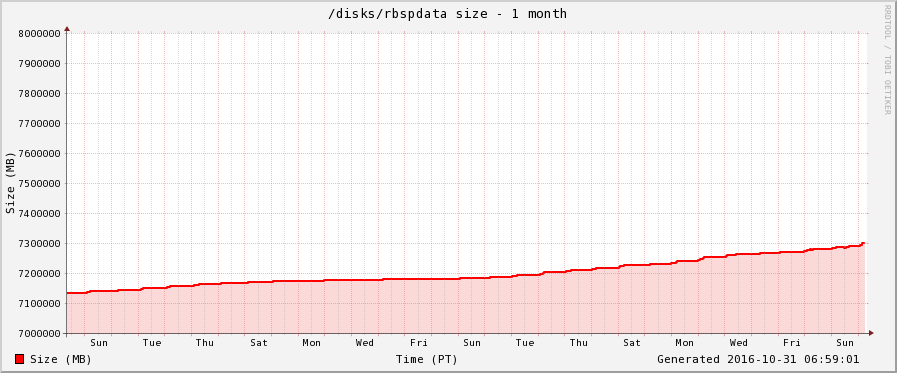Image resolution: width=897 pixels, height=373 pixels.
Task: Click the 7000000 y-axis label
Action: 40,334
